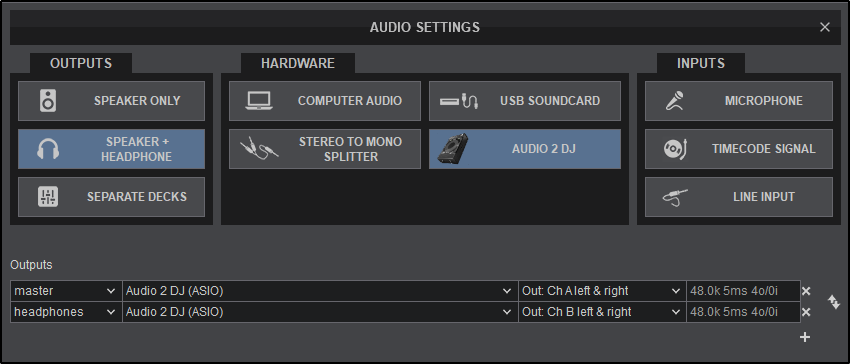850x364 pixels.
Task: Enable the Microphone input icon
Action: [x=675, y=101]
